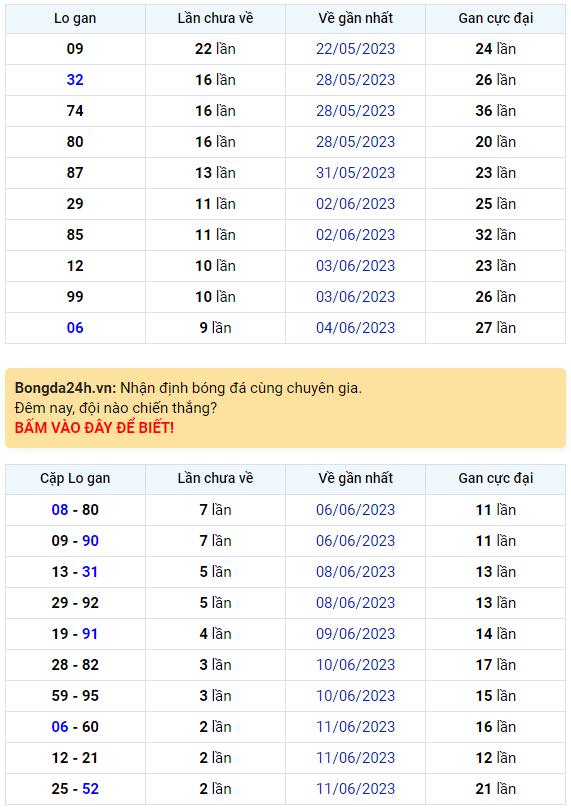Image resolution: width=571 pixels, height=808 pixels.
Task: Select the pair '28 - 82' cell
Action: (75, 665)
